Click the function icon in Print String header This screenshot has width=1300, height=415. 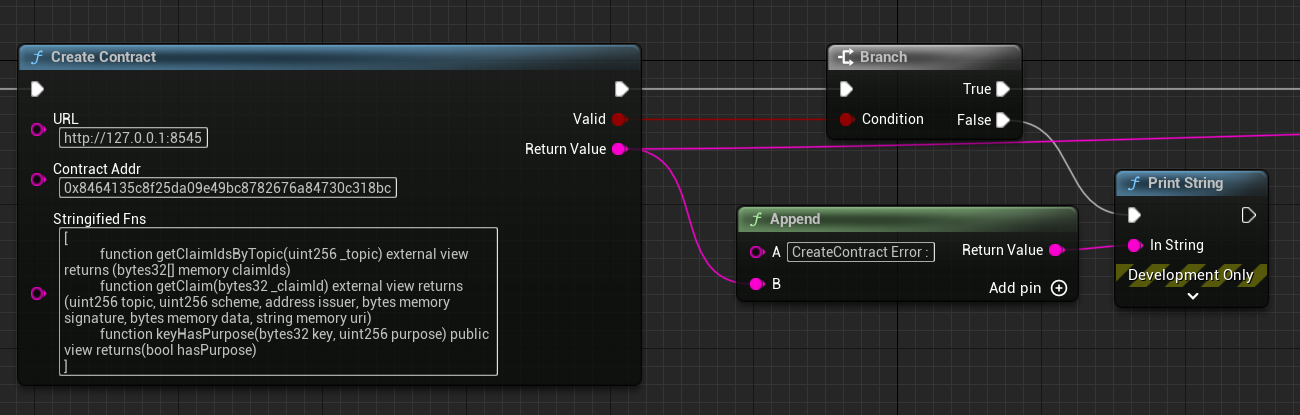[1133, 184]
